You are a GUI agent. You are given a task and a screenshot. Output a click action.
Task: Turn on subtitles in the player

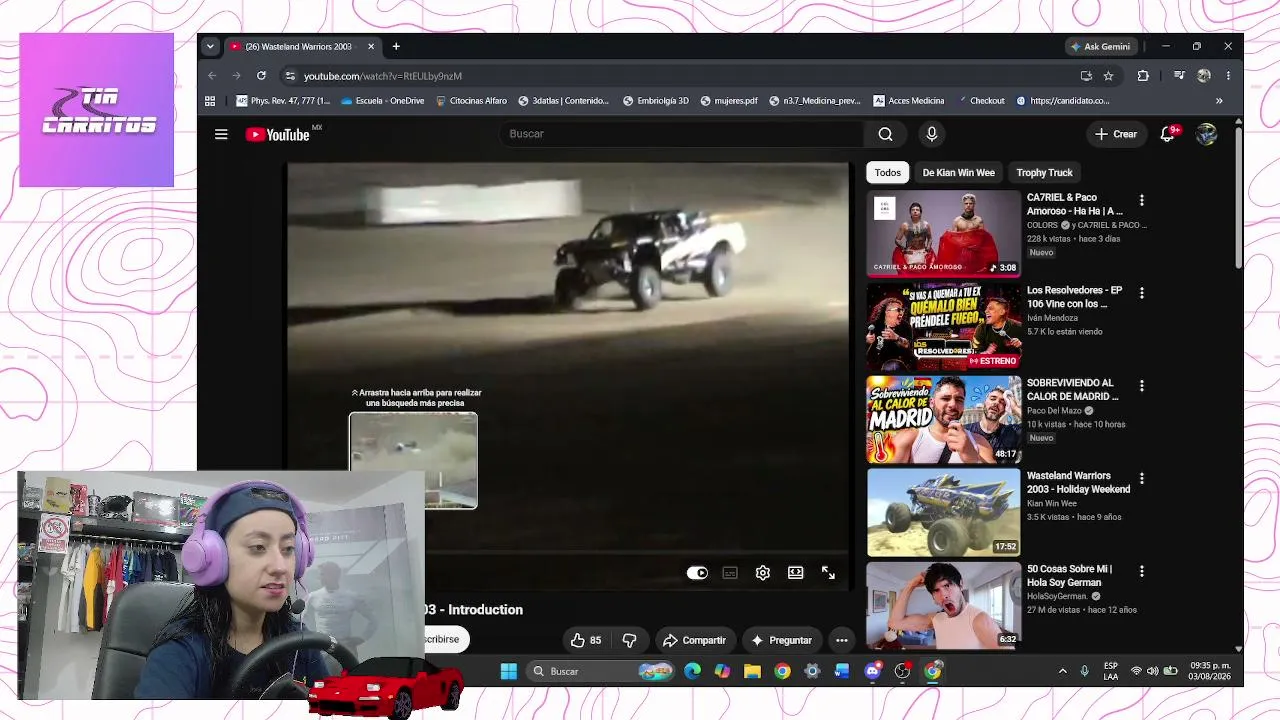[730, 573]
